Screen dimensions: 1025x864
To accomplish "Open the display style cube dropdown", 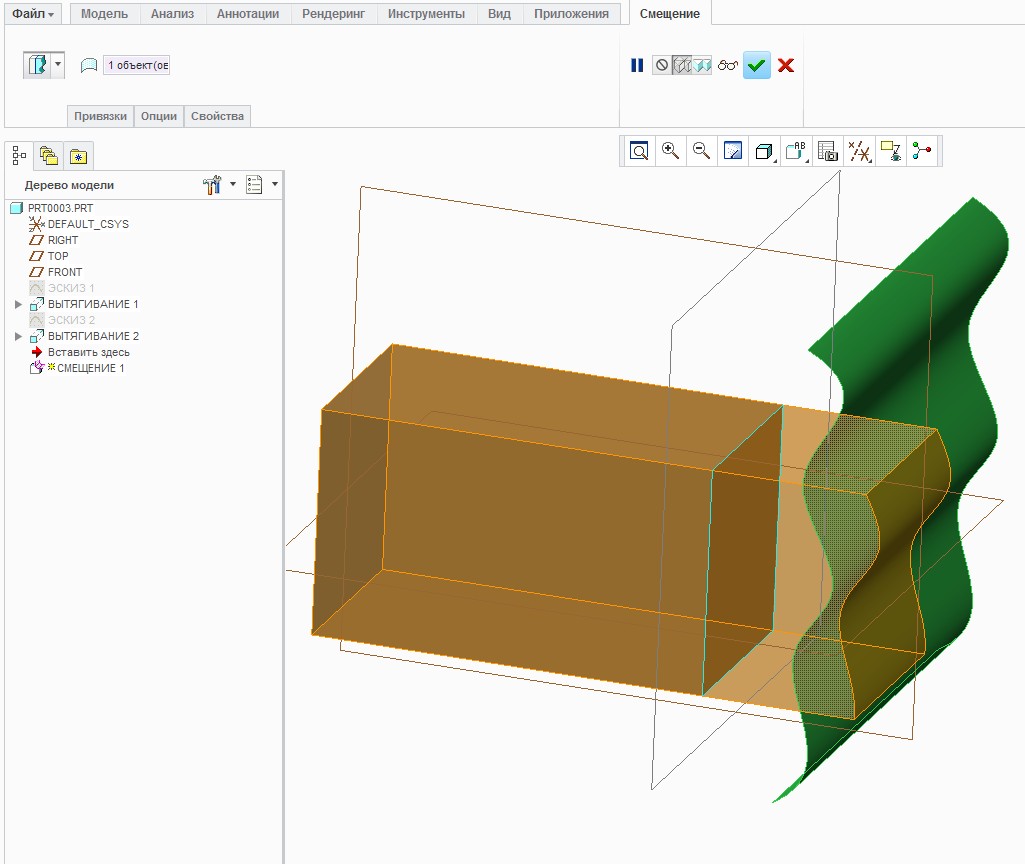I will coord(764,151).
